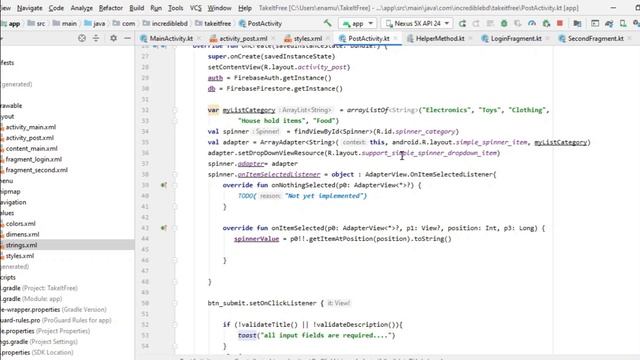Click the incrediblebd breadcrumb folder
This screenshot has width=640, height=360.
click(x=165, y=24)
